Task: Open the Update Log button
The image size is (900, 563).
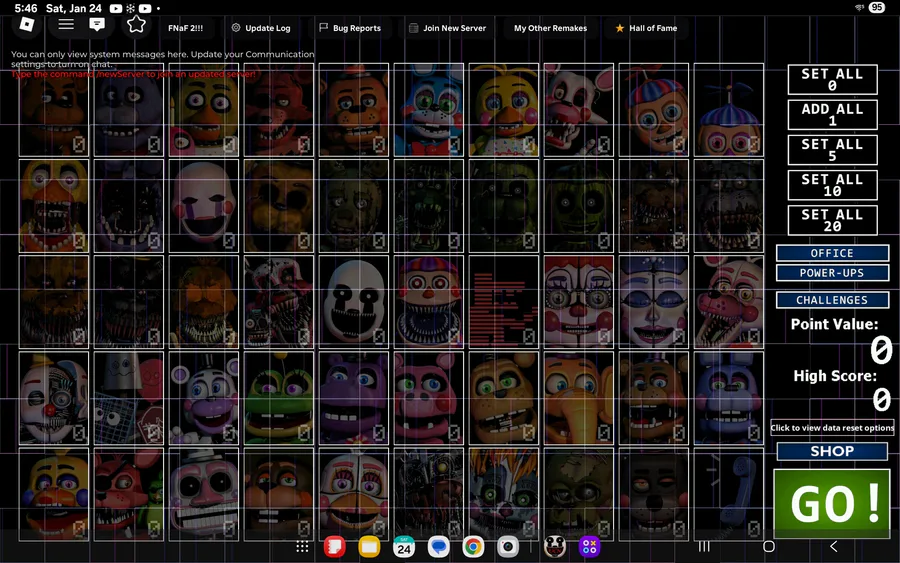Action: pos(261,28)
